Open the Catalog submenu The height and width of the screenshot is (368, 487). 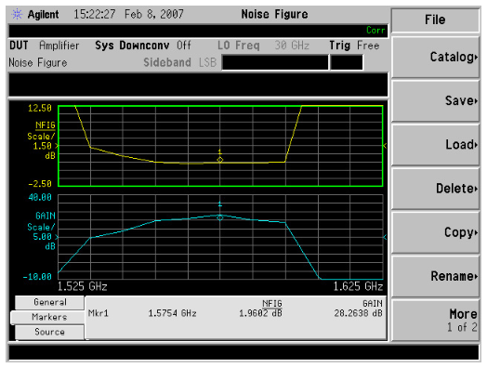[436, 57]
